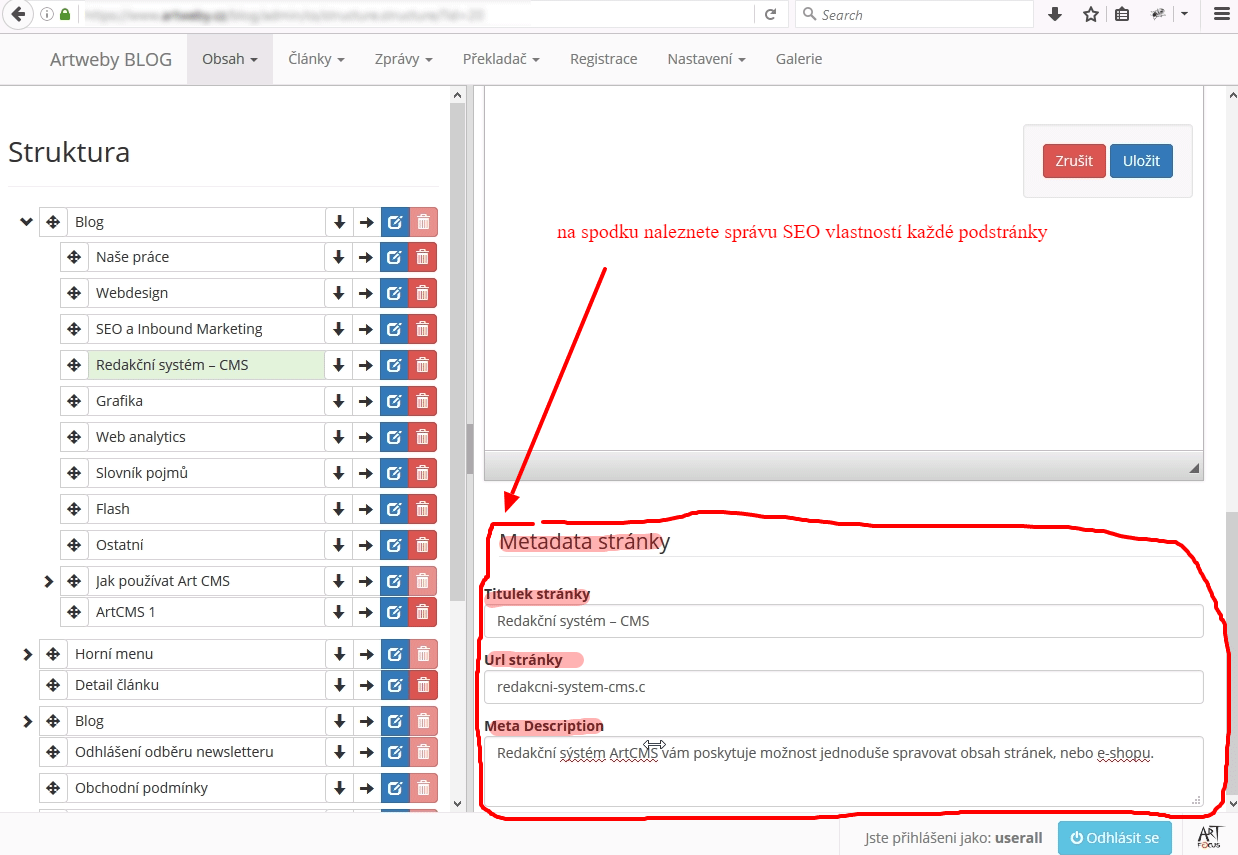Open the Překladač dropdown menu
The image size is (1238, 855).
501,59
